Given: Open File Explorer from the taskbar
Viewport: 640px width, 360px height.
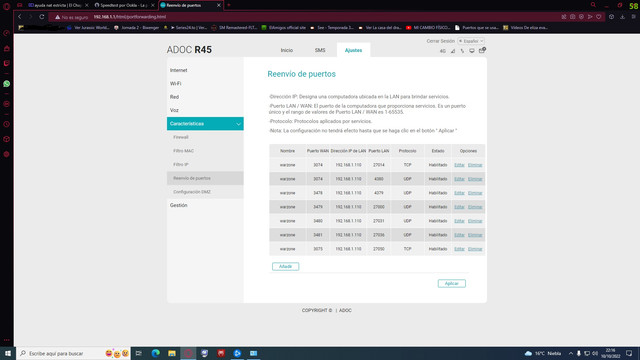Looking at the screenshot, I should (172, 353).
